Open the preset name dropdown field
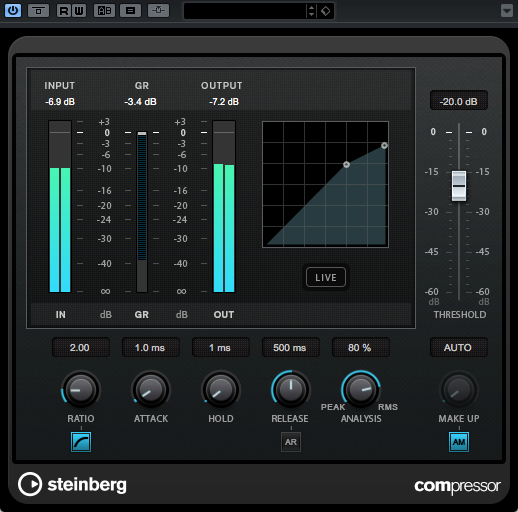This screenshot has height=512, width=518. pyautogui.click(x=245, y=11)
